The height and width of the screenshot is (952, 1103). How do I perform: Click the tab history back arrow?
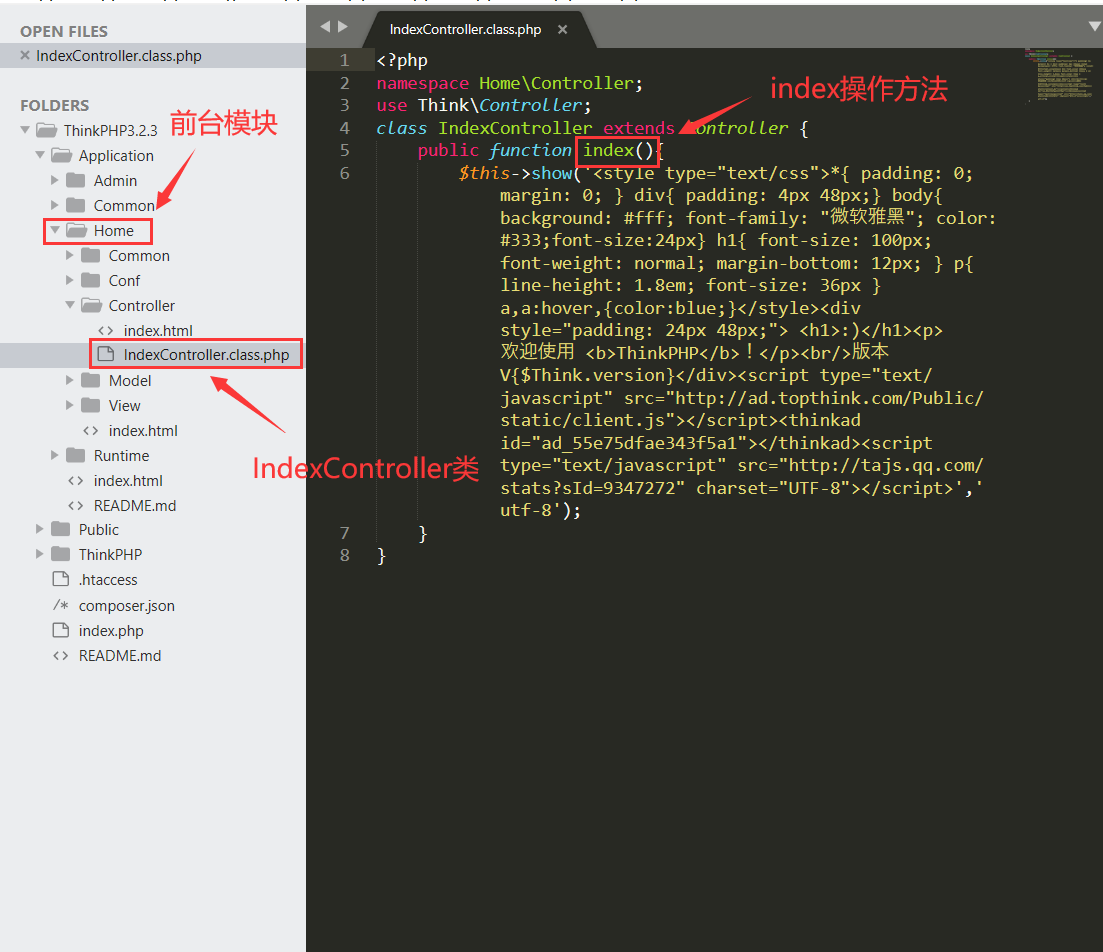coord(325,27)
